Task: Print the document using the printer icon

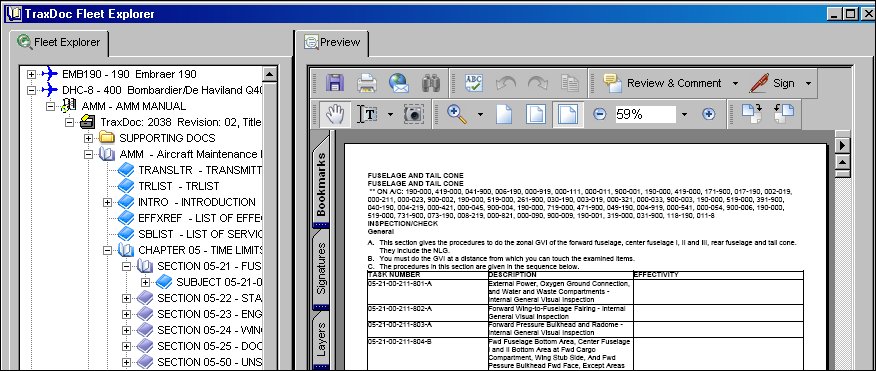Action: coord(366,83)
